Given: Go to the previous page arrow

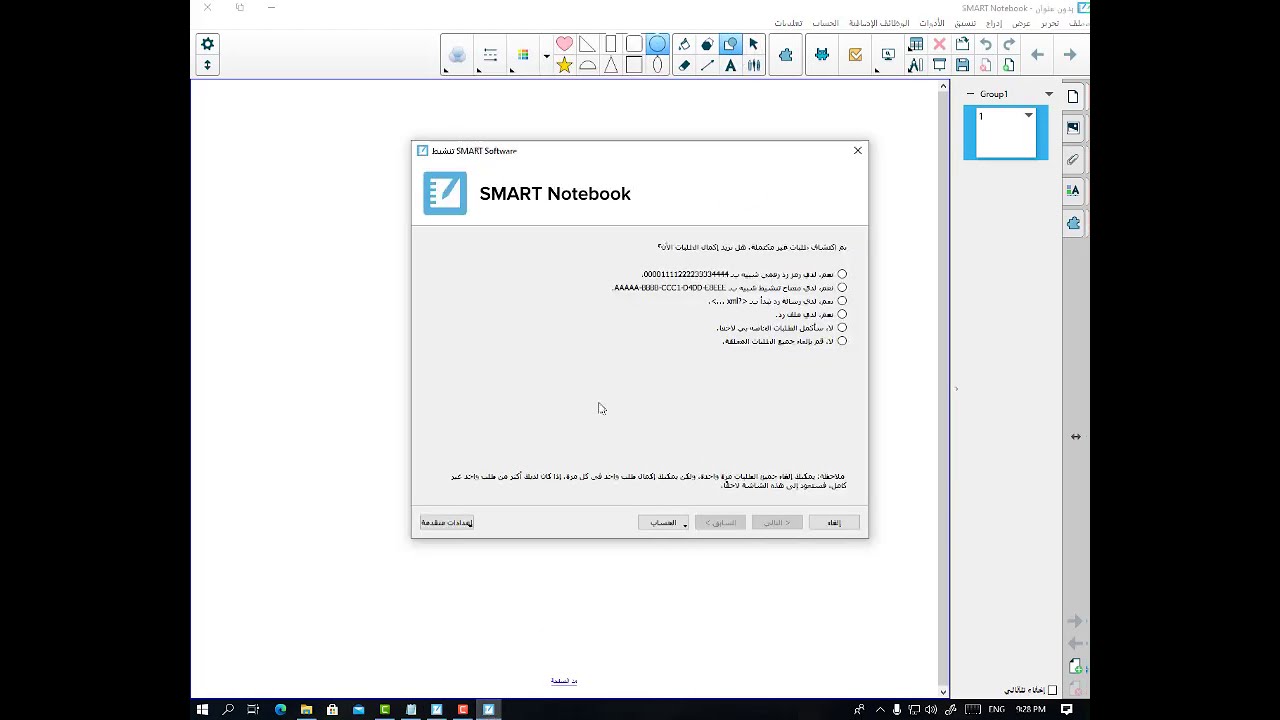Looking at the screenshot, I should pos(1038,55).
